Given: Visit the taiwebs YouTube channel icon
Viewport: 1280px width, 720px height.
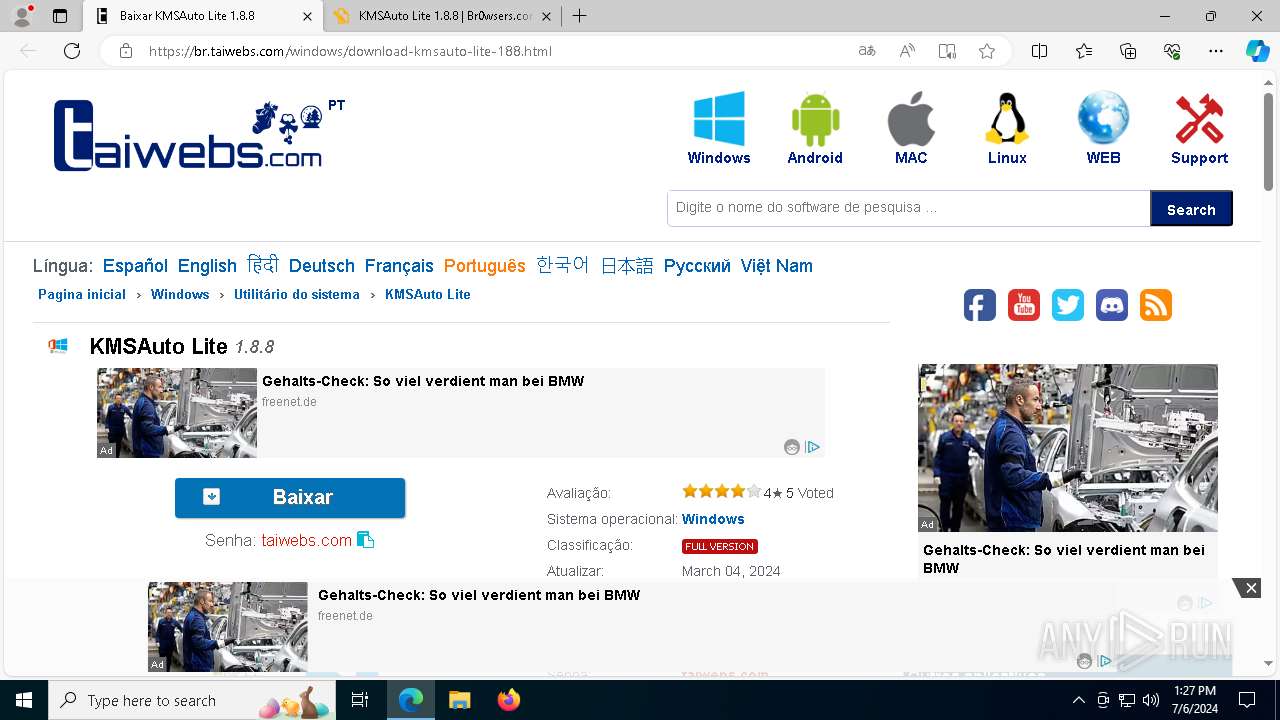Looking at the screenshot, I should click(x=1024, y=305).
